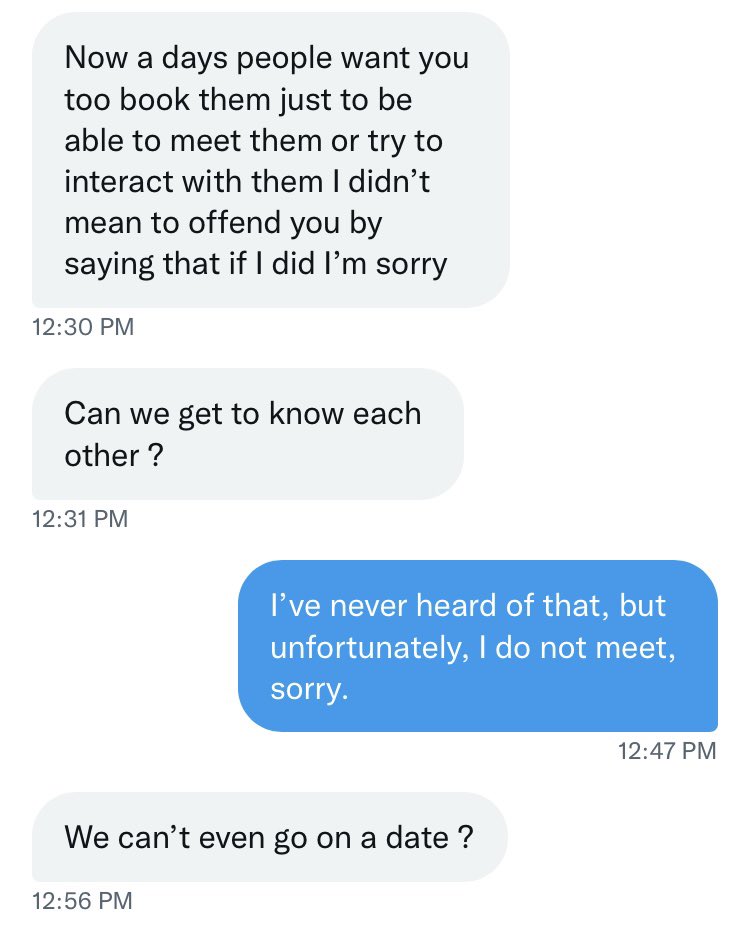This screenshot has width=750, height=927.
Task: Select the blue "I've never heard of that" reply
Action: (x=478, y=646)
